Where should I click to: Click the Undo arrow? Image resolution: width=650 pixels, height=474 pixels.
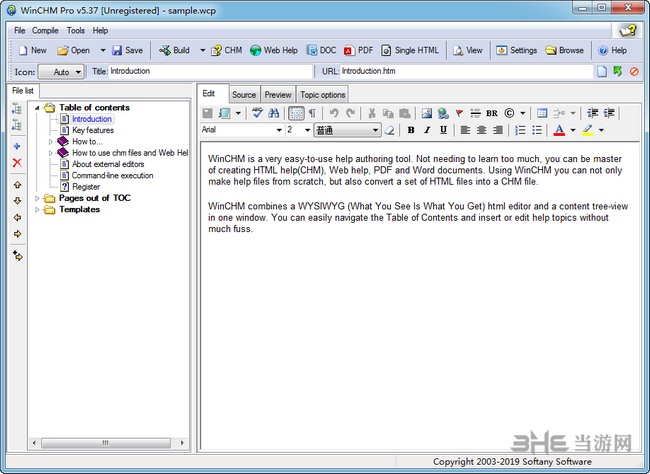click(334, 113)
